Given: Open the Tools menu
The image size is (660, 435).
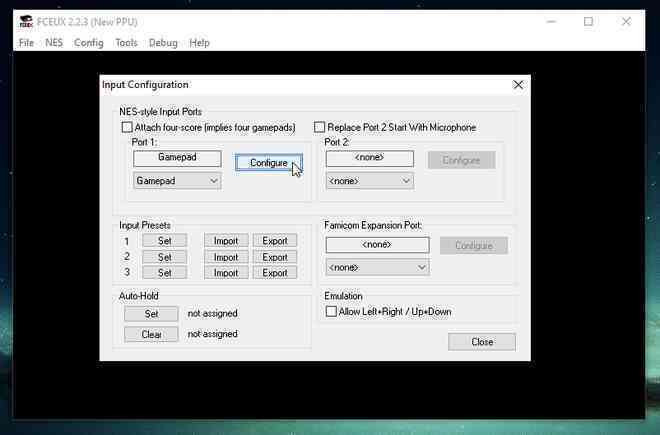Looking at the screenshot, I should 126,43.
